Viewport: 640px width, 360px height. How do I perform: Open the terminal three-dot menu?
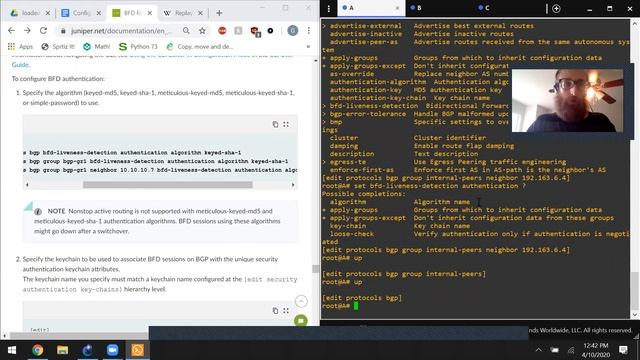point(329,8)
